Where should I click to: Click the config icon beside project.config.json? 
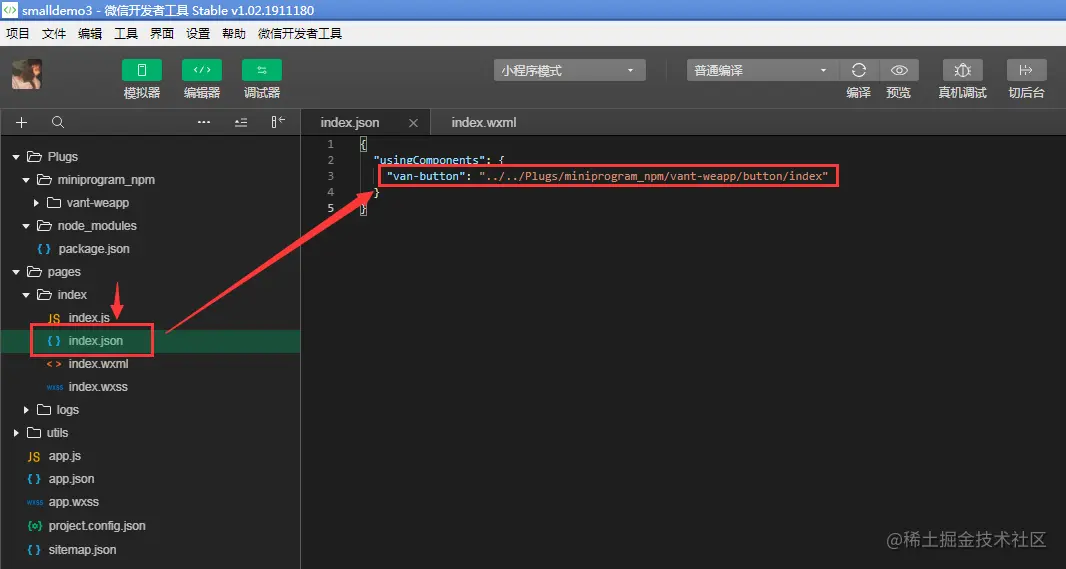pyautogui.click(x=35, y=525)
